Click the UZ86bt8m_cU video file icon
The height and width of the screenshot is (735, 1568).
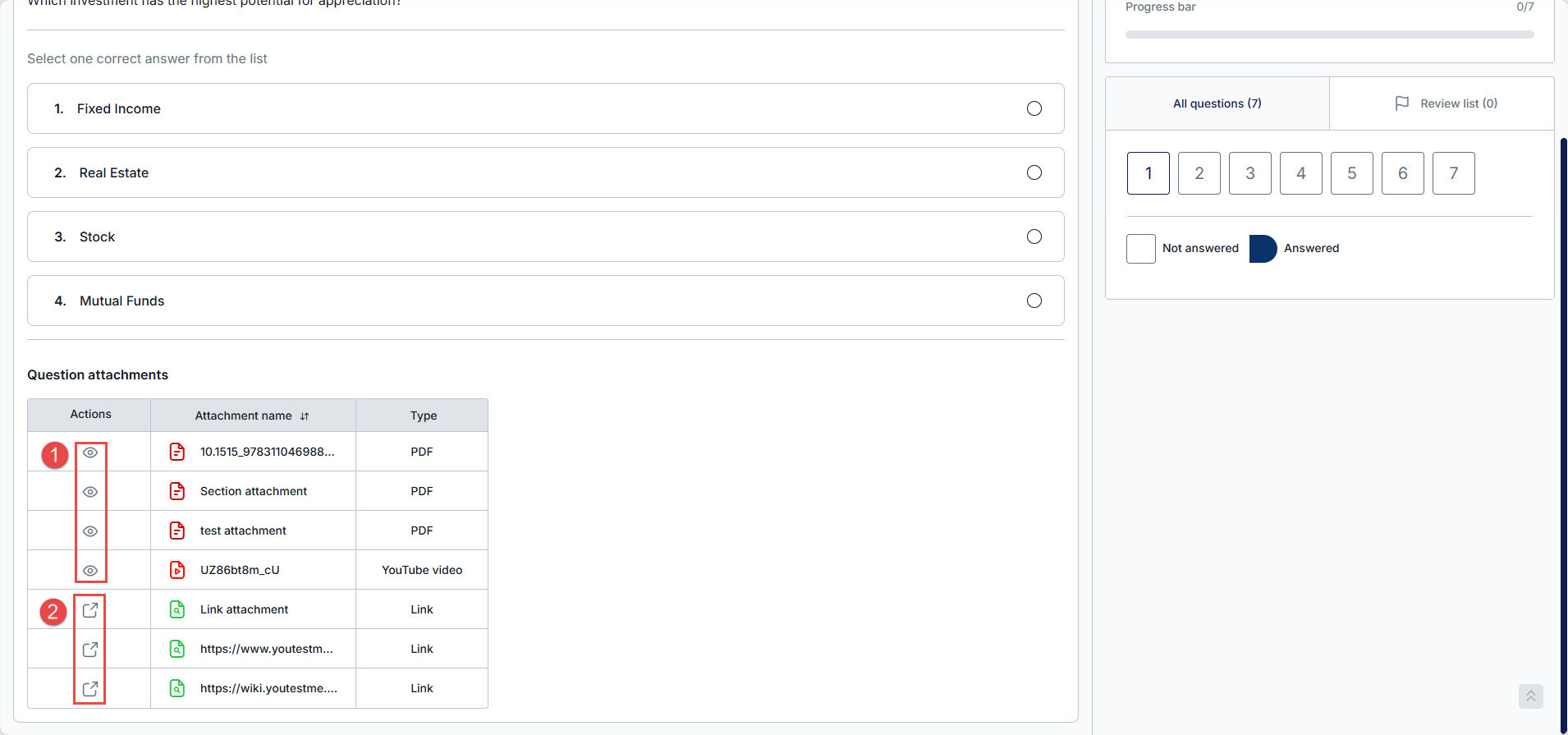click(x=177, y=570)
